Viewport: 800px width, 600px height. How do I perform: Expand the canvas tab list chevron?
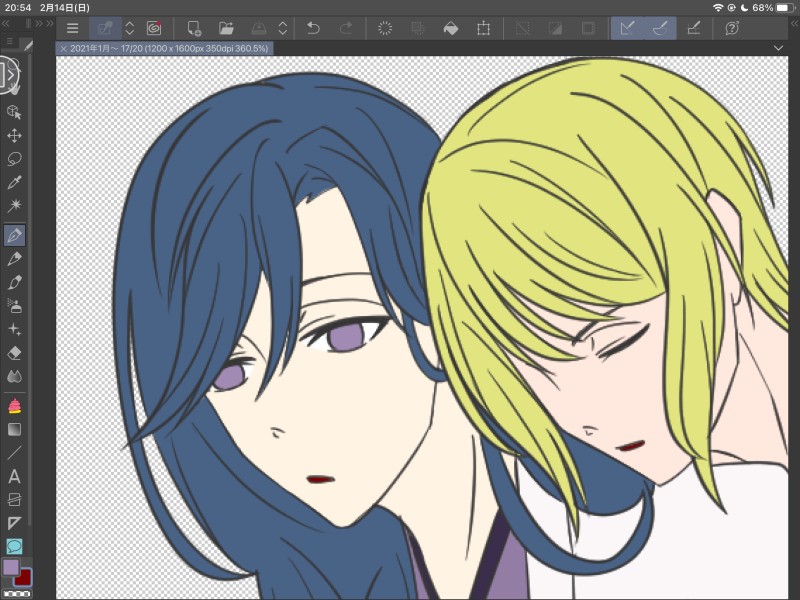(778, 48)
